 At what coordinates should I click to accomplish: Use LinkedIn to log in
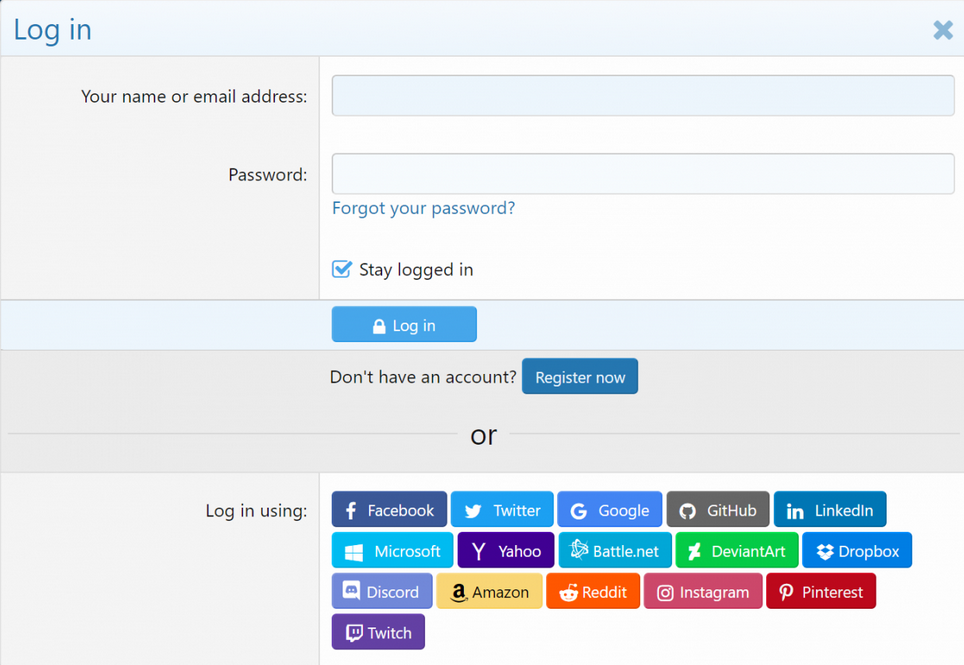[x=829, y=510]
